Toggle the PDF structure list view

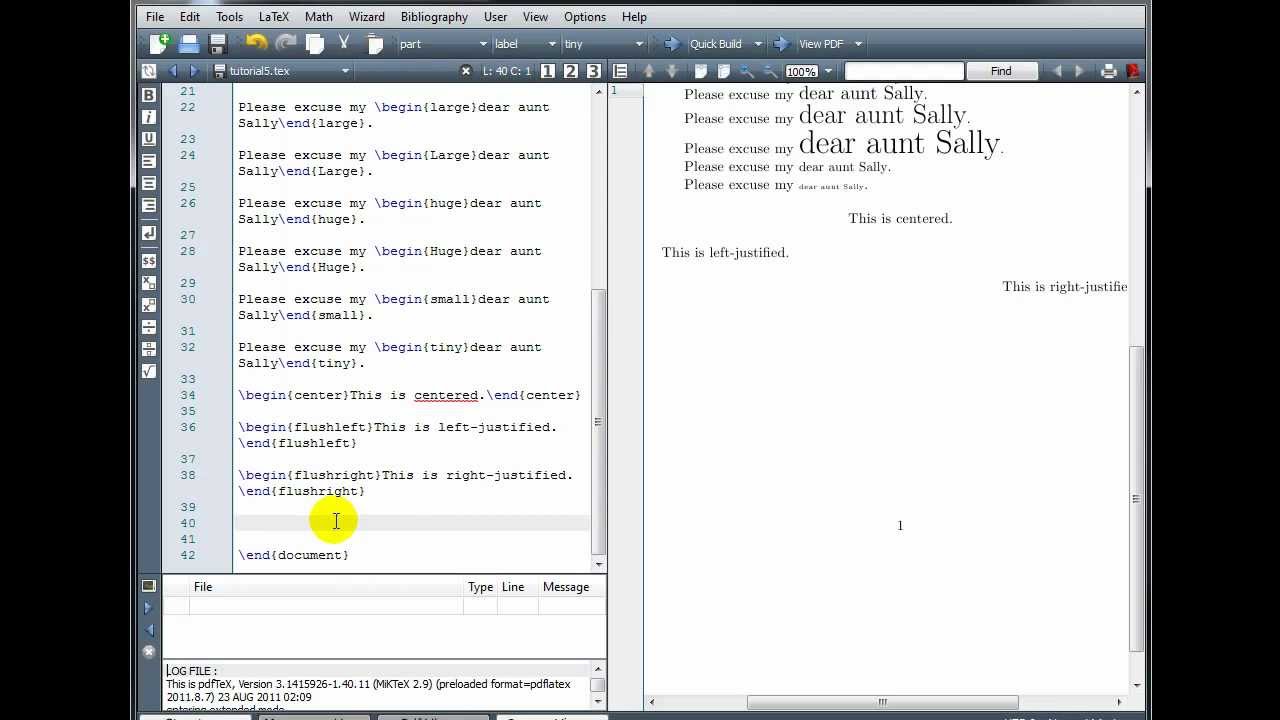[620, 71]
